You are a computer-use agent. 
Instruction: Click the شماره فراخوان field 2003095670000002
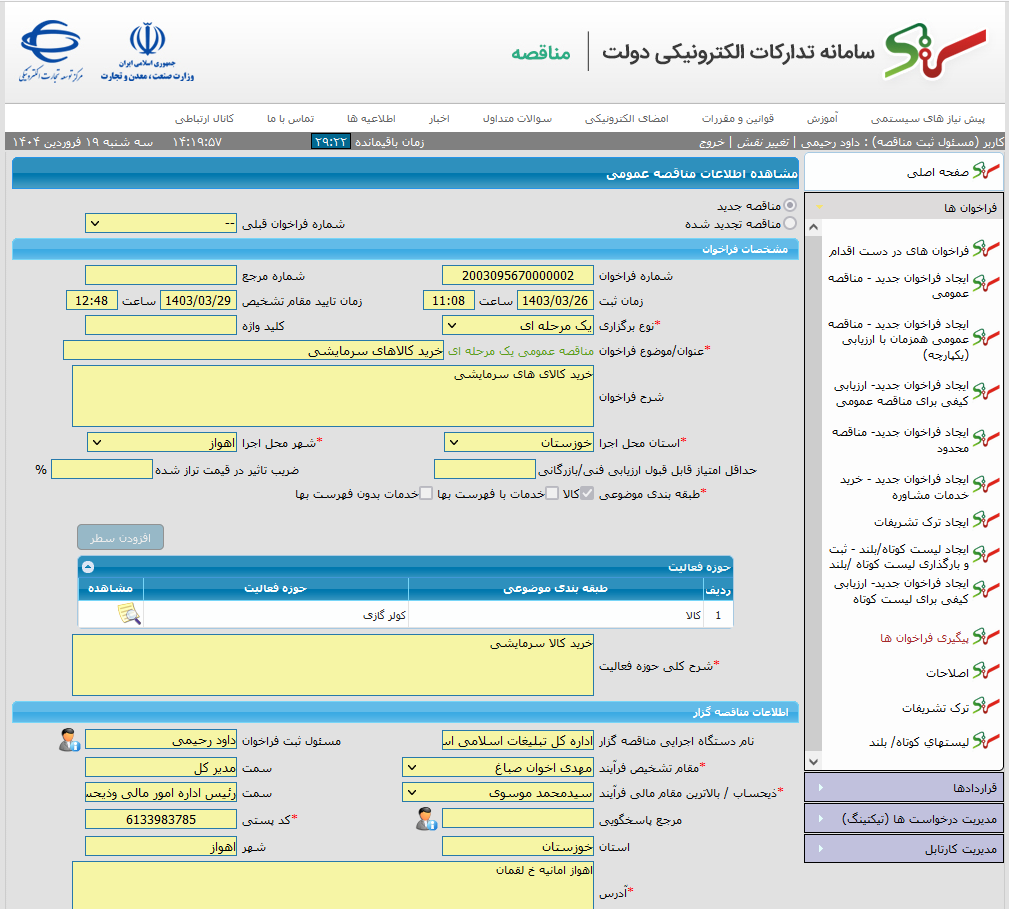point(518,275)
